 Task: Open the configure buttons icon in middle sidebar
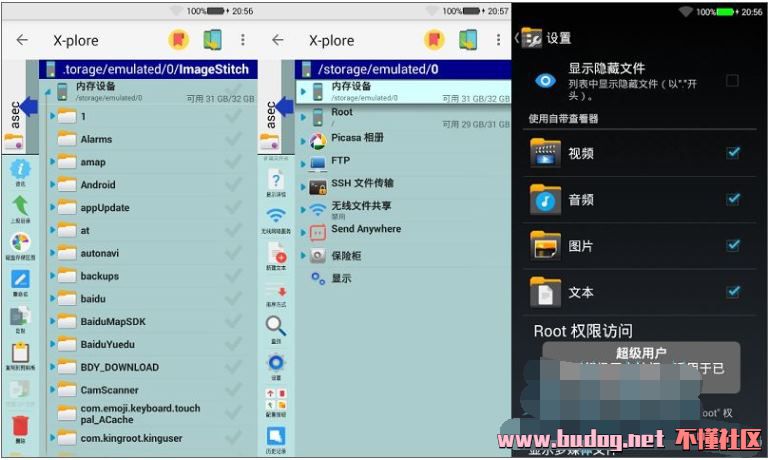(x=276, y=402)
